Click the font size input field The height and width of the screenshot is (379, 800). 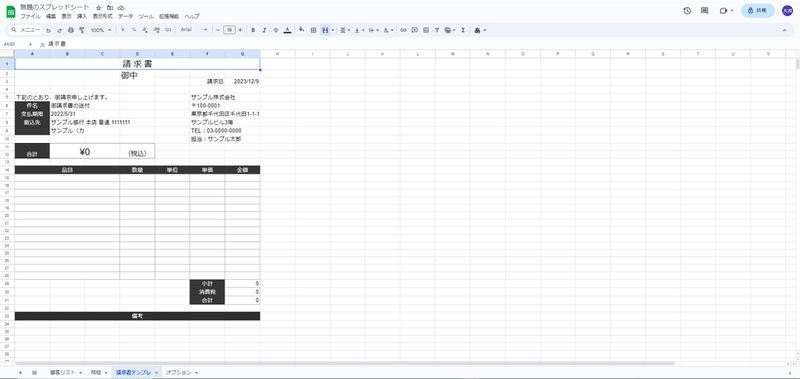point(229,30)
